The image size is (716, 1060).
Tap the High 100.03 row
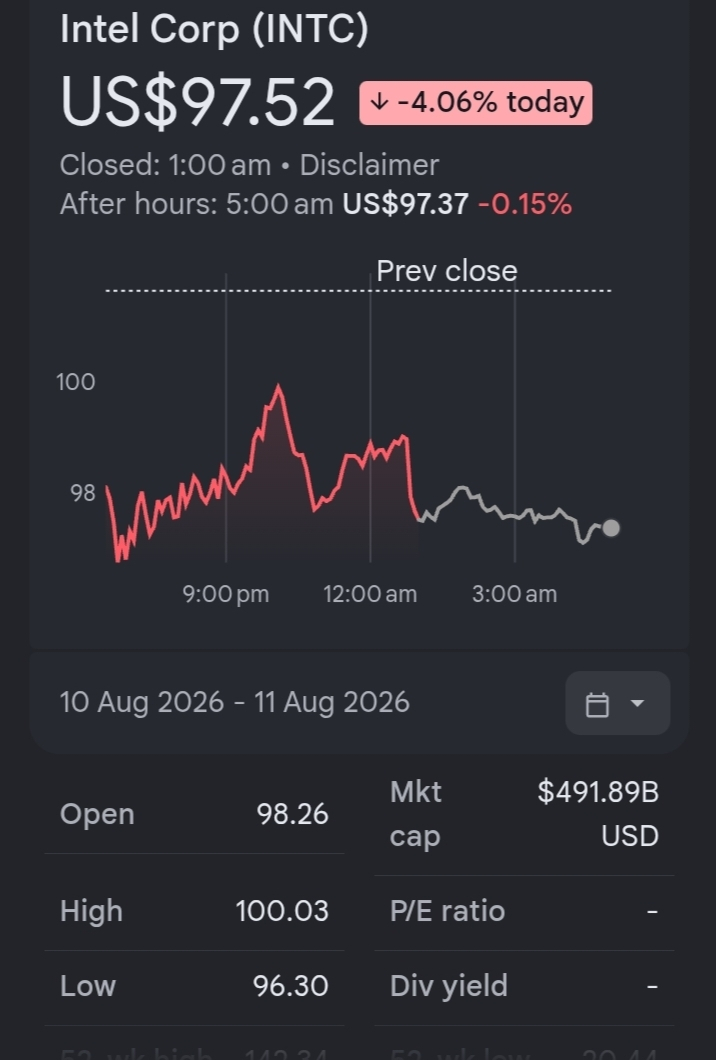coord(194,911)
